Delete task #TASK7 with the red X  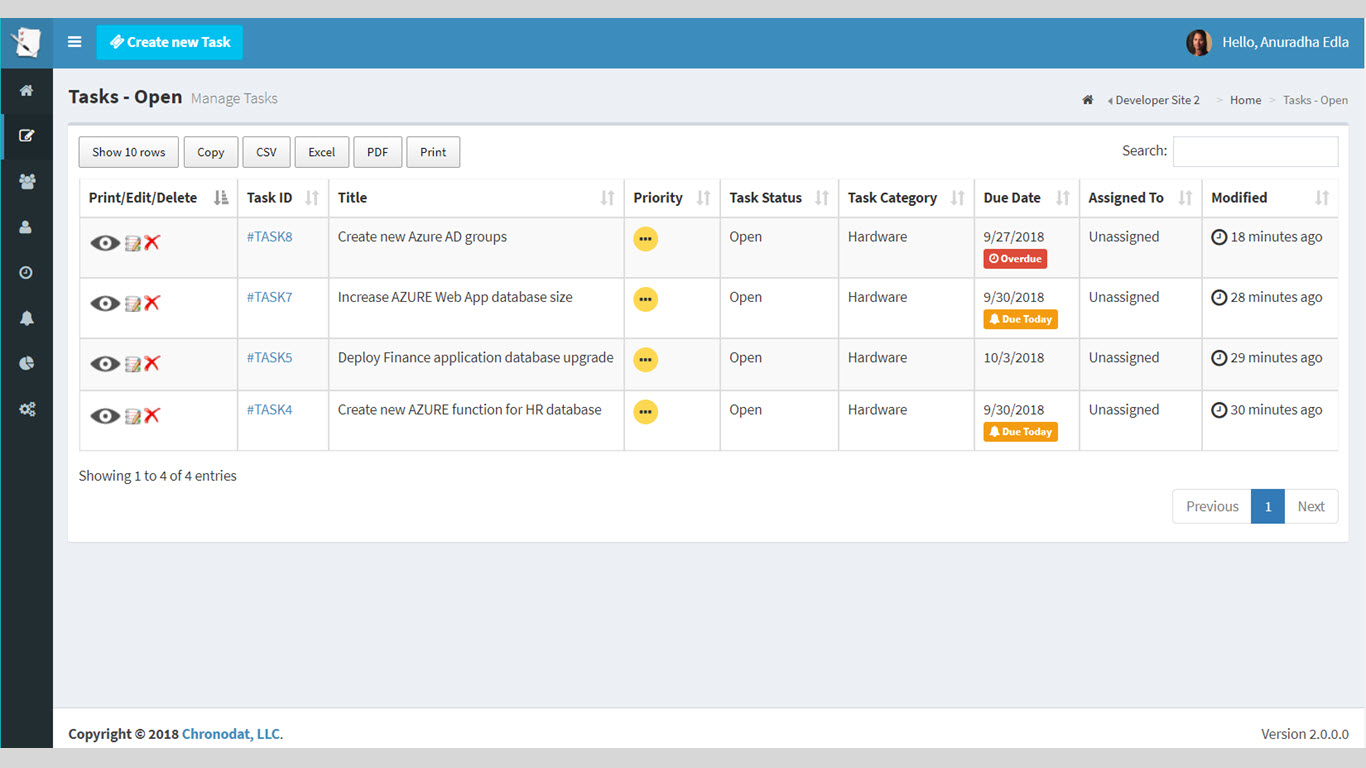152,302
